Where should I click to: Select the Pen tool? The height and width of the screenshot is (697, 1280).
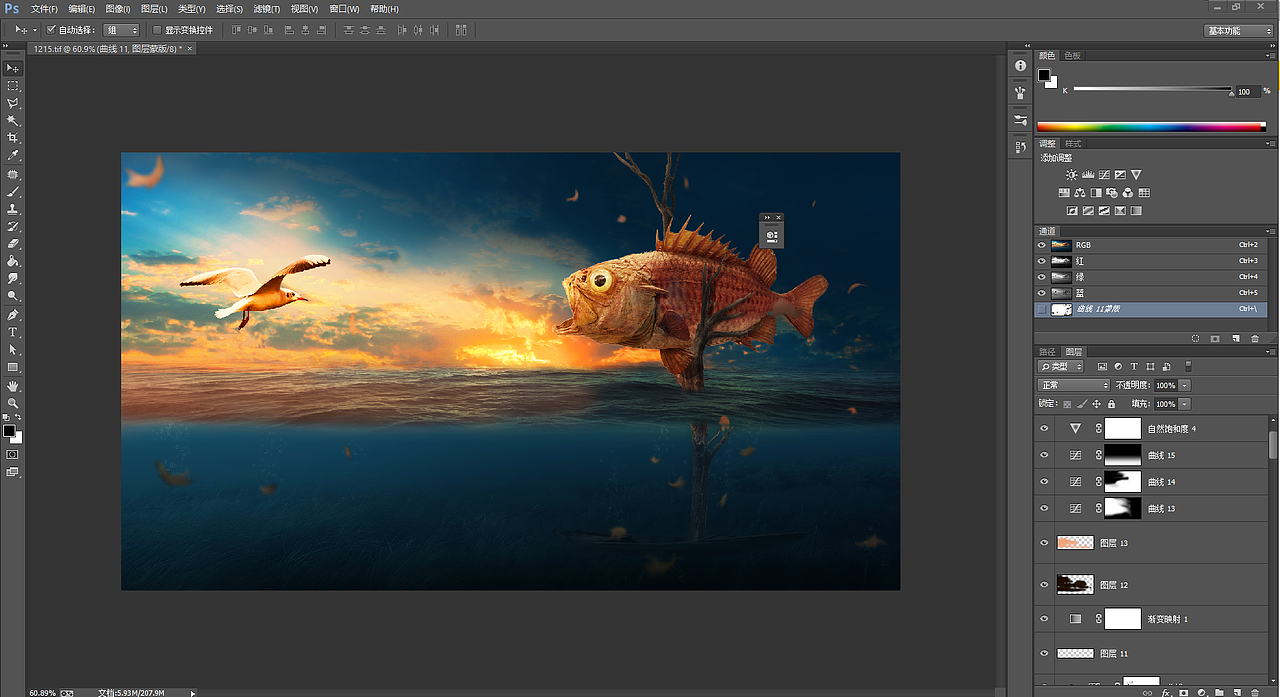coord(13,314)
